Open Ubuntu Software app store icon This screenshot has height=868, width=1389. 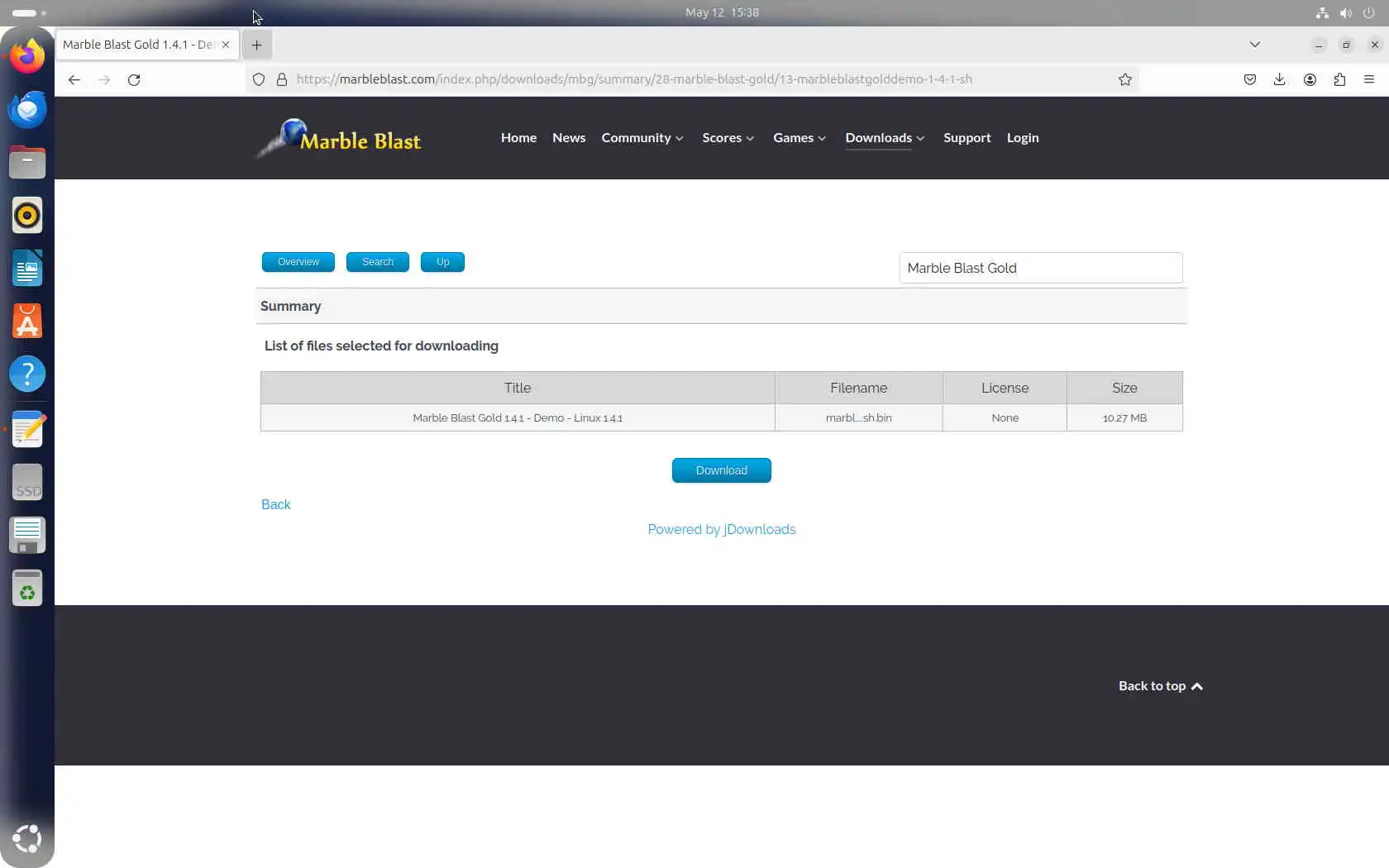click(x=27, y=321)
